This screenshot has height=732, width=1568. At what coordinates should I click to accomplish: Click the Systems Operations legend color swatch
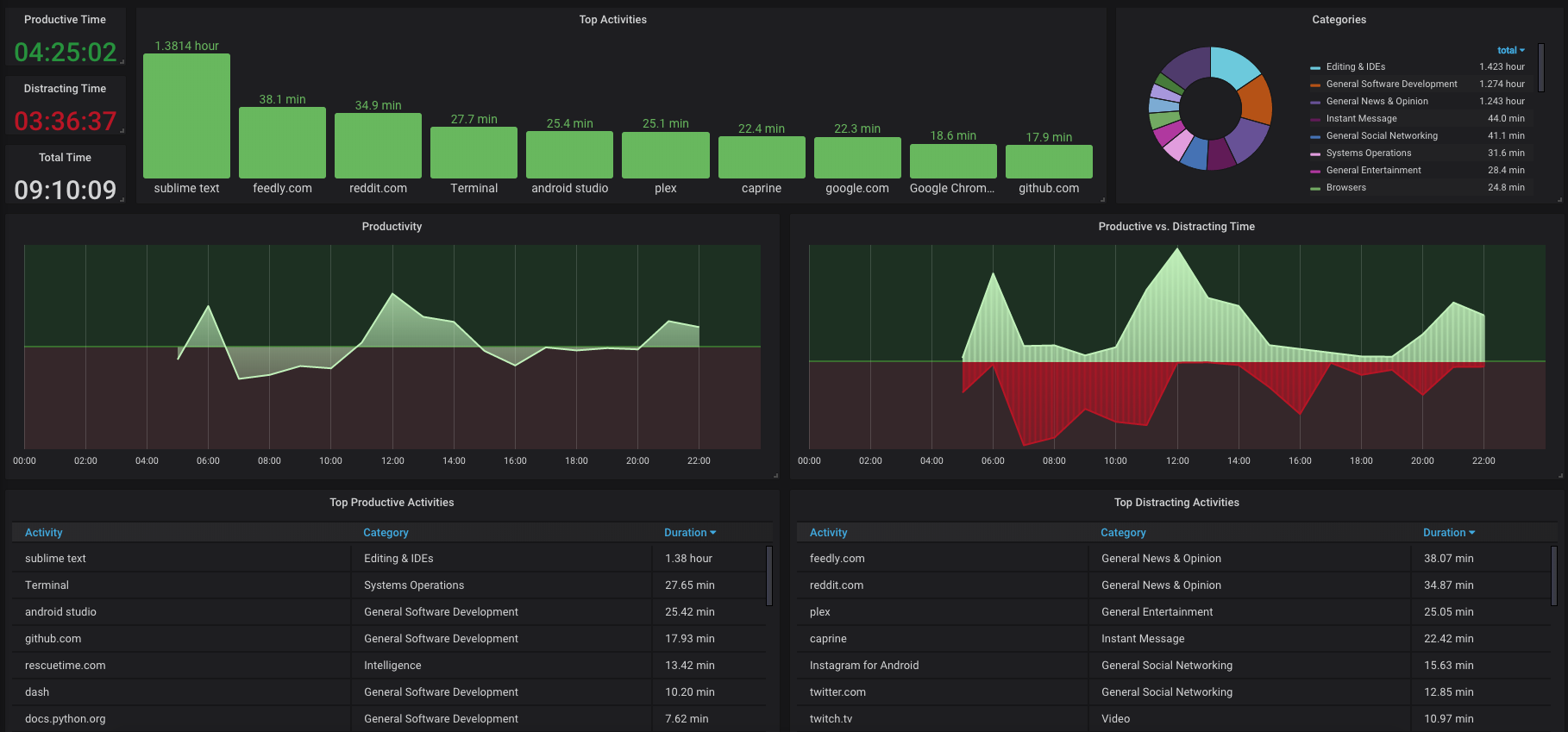pyautogui.click(x=1315, y=153)
